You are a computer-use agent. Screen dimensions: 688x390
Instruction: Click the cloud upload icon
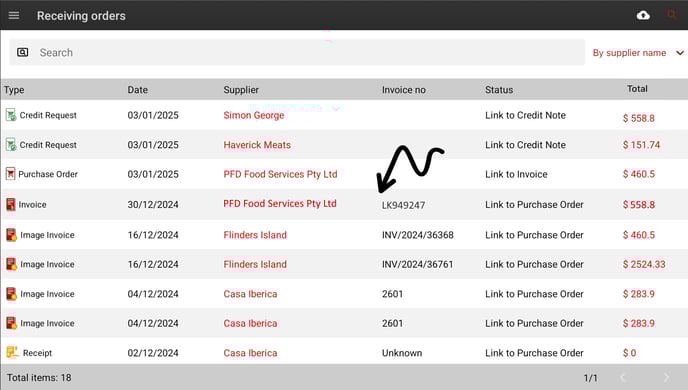[x=643, y=15]
